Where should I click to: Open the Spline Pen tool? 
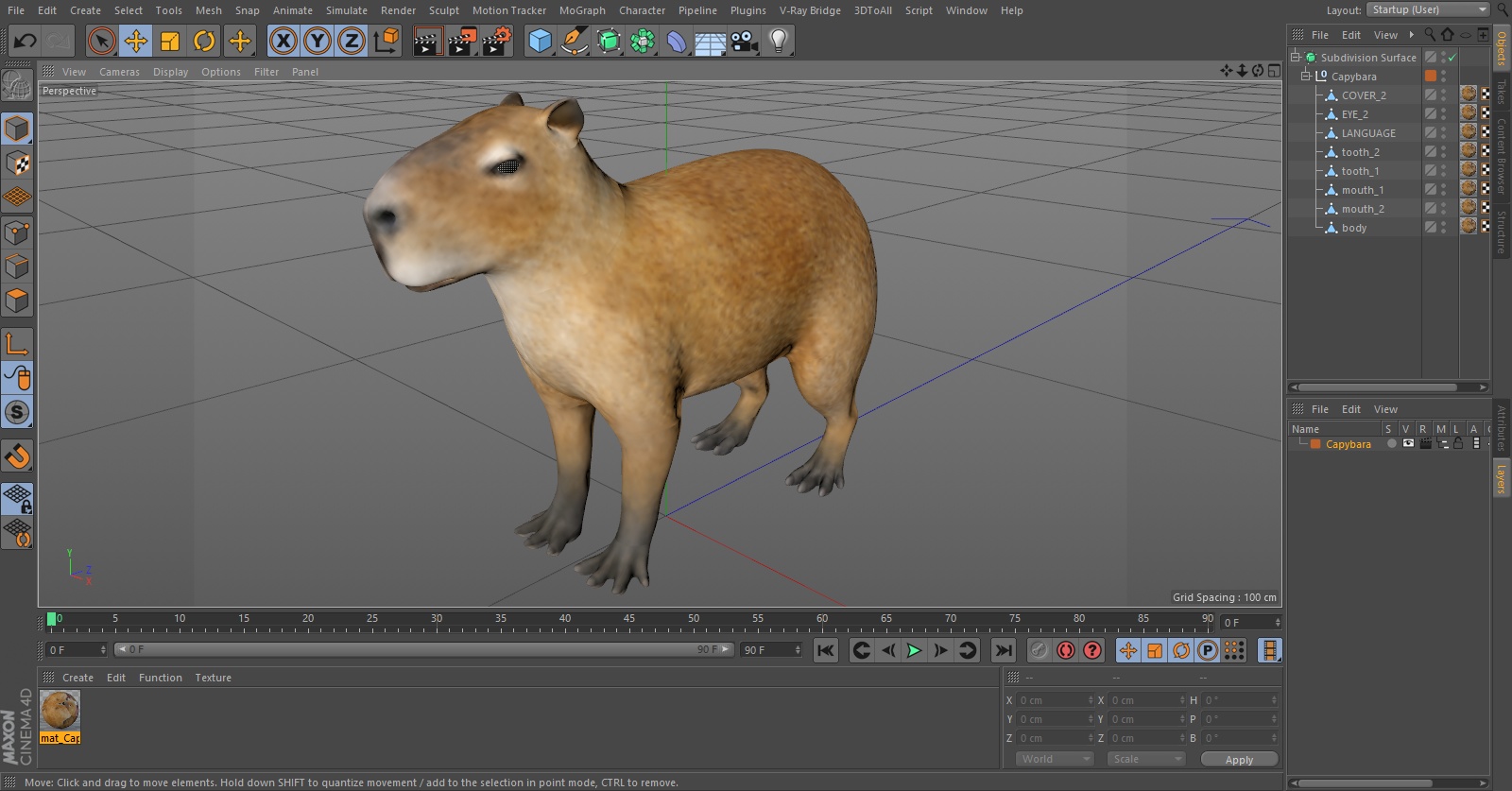tap(574, 41)
